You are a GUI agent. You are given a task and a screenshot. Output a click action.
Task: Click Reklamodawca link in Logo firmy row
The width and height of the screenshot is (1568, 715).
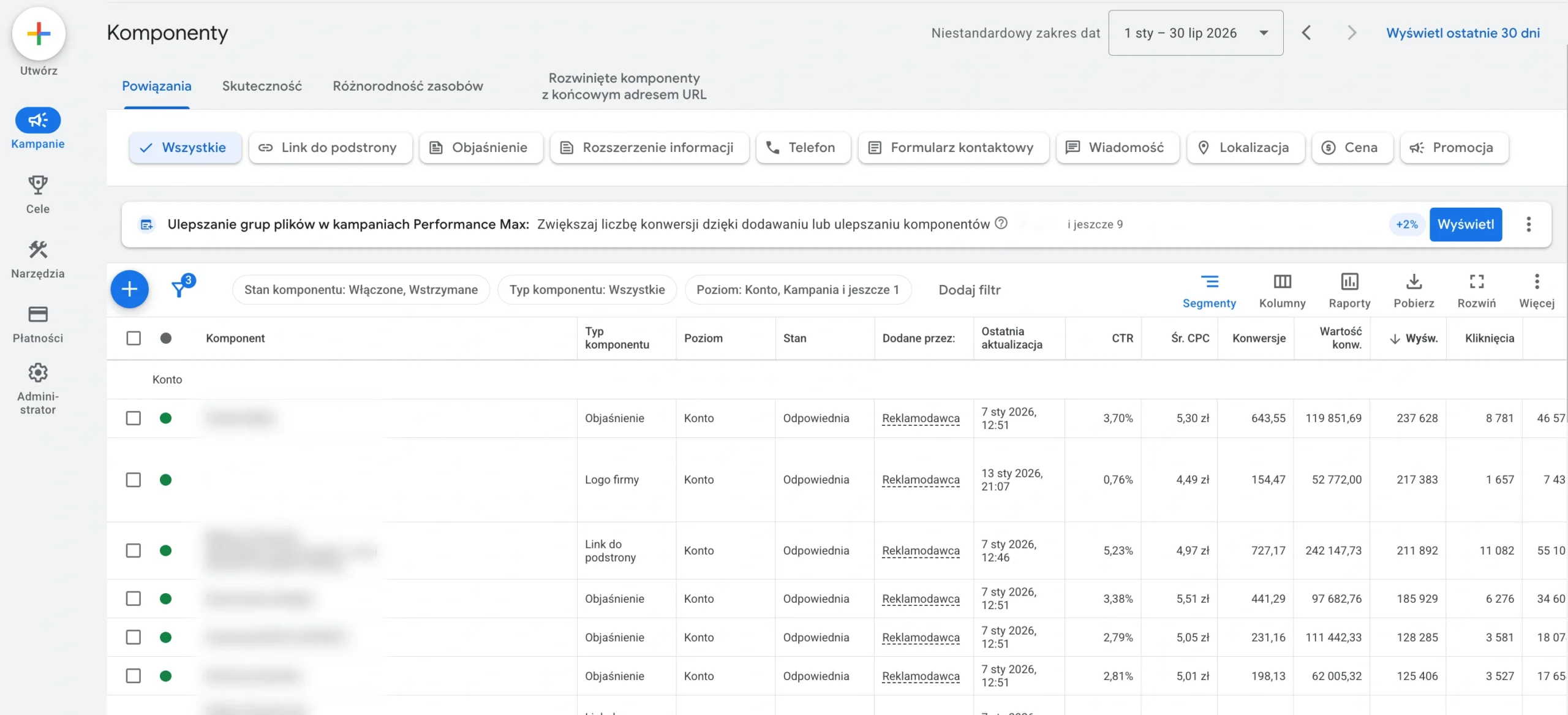click(x=921, y=480)
